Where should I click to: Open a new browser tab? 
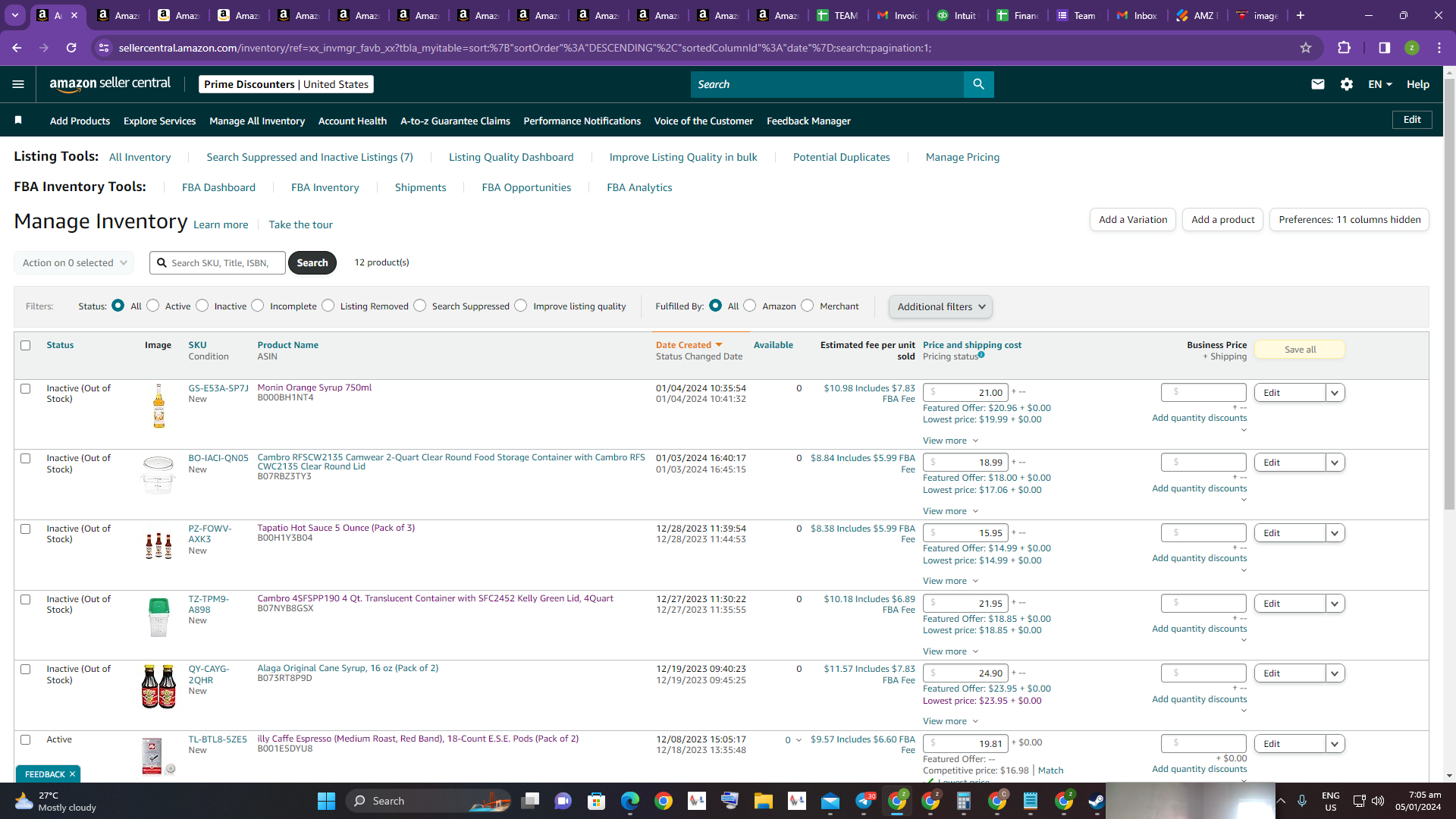(1301, 15)
